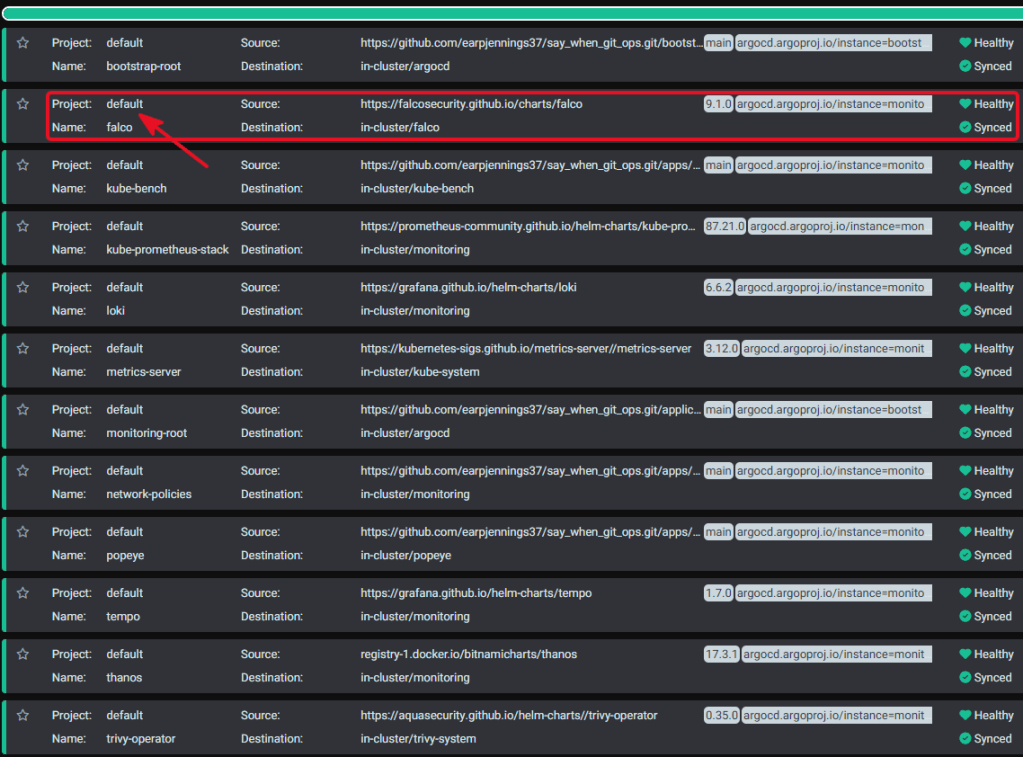The height and width of the screenshot is (757, 1023).
Task: Select destination in-cluster/kube-system
Action: 420,372
